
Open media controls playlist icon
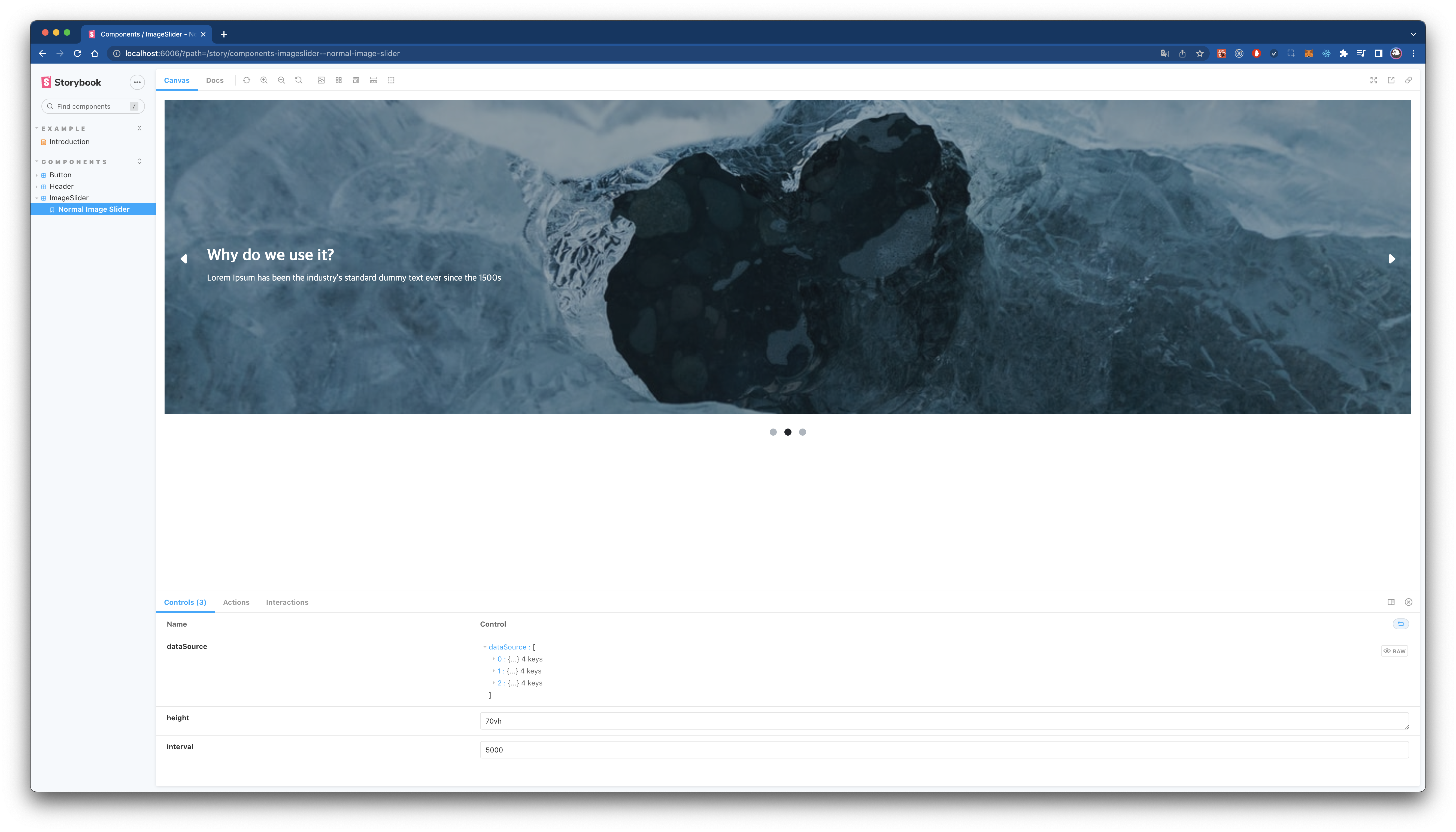pos(1361,54)
